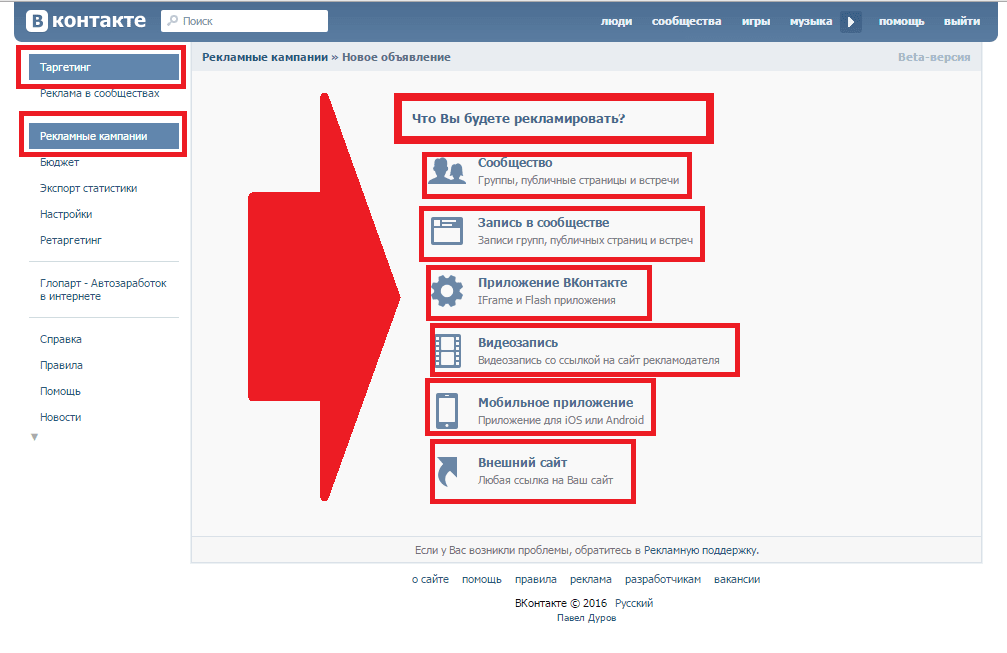Open Правила in the sidebar
This screenshot has width=1007, height=653.
(61, 365)
